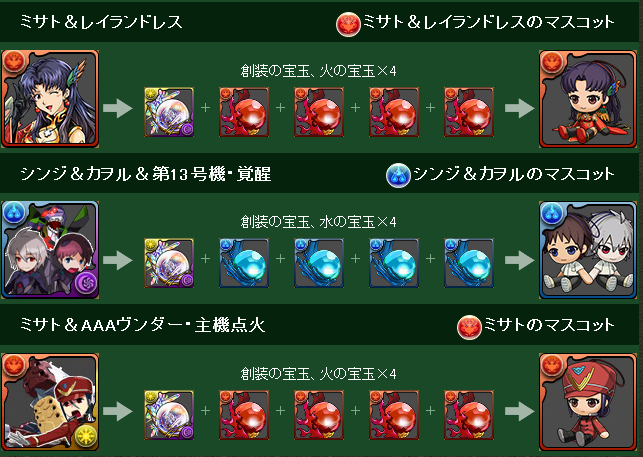This screenshot has height=457, width=643.
Task: Open the ミサトのマスコット result icon
Action: [x=588, y=402]
